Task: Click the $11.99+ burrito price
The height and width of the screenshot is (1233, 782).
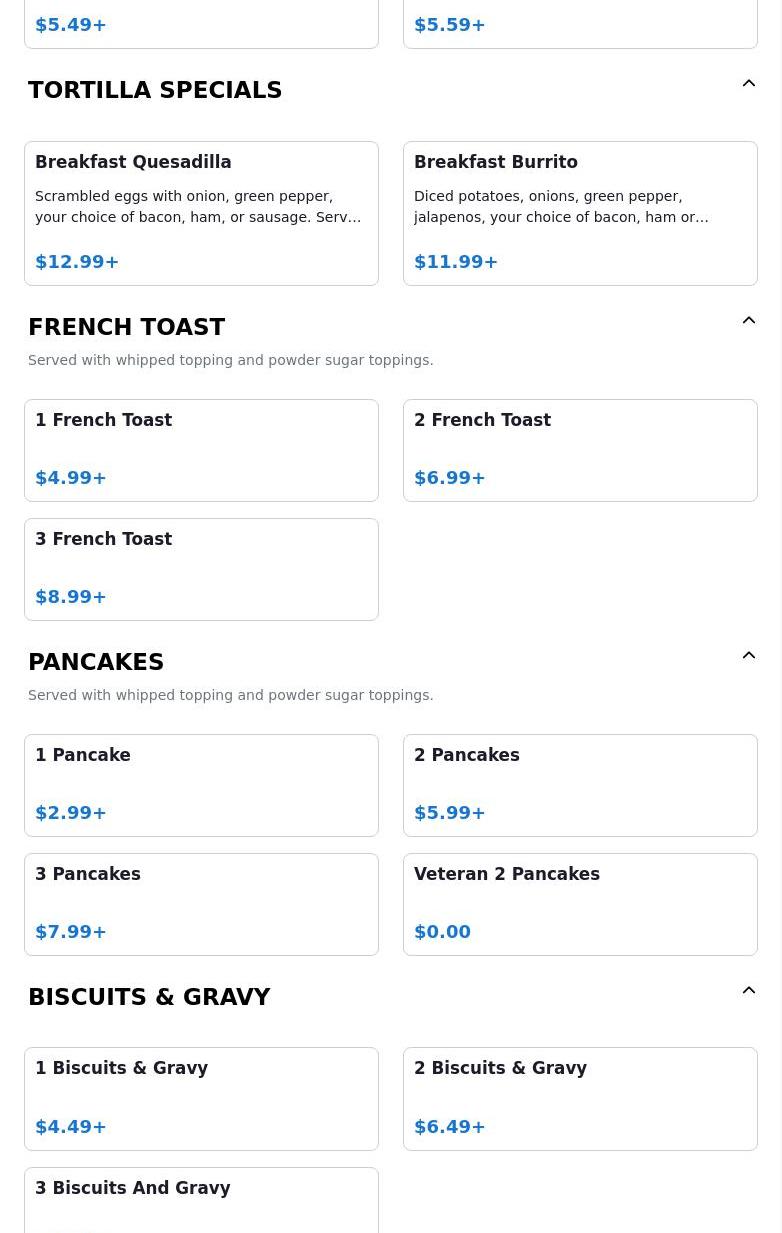Action: coord(456,262)
